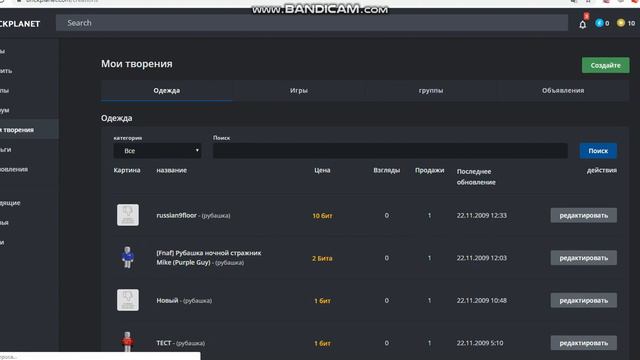Screen dimensions: 640x360
Task: Click the Мои творения page heading
Action: click(137, 64)
